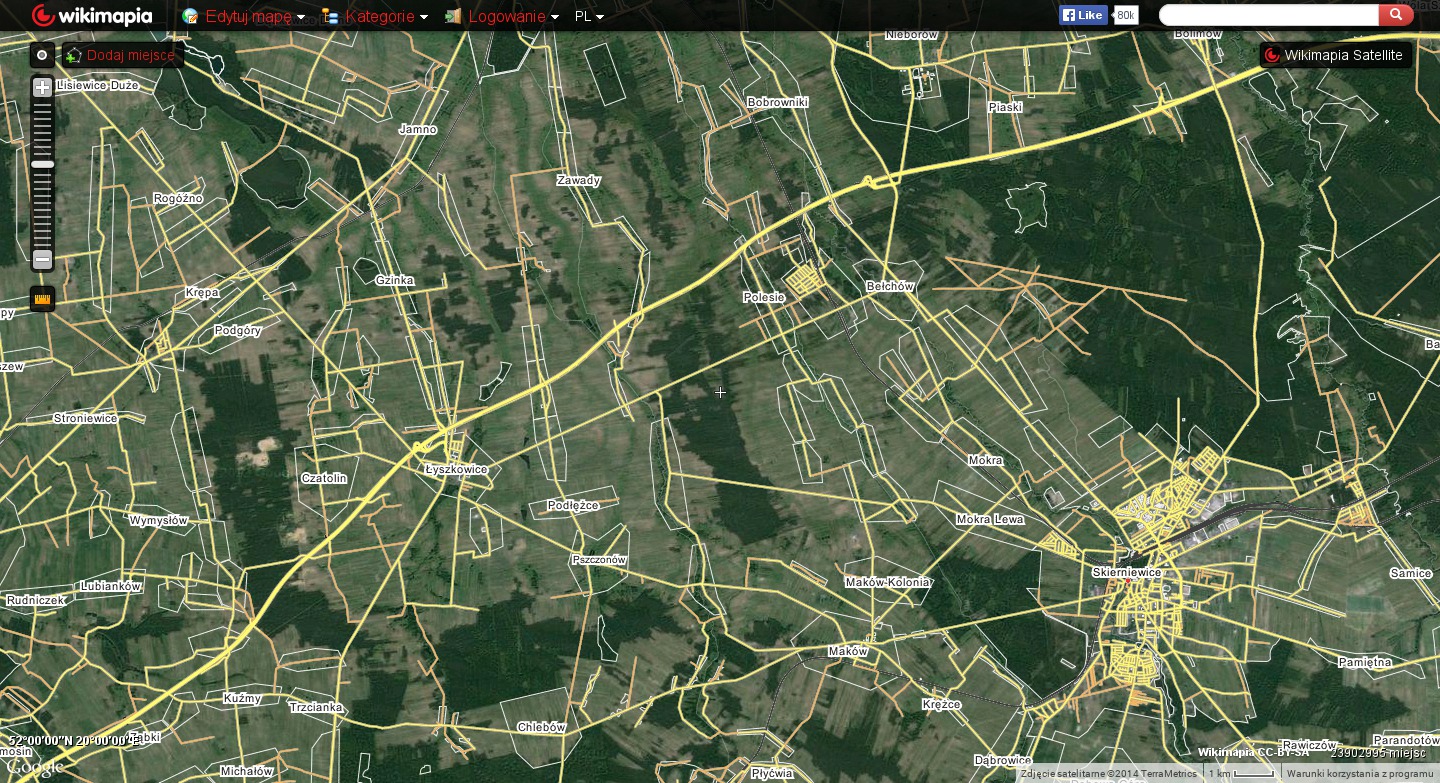Viewport: 1440px width, 783px height.
Task: Click the Gzinka place label
Action: coord(395,280)
